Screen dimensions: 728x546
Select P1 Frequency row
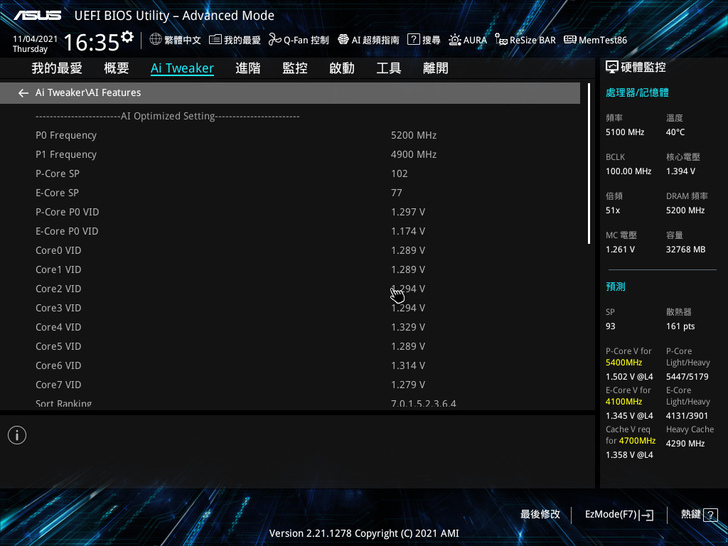290,155
